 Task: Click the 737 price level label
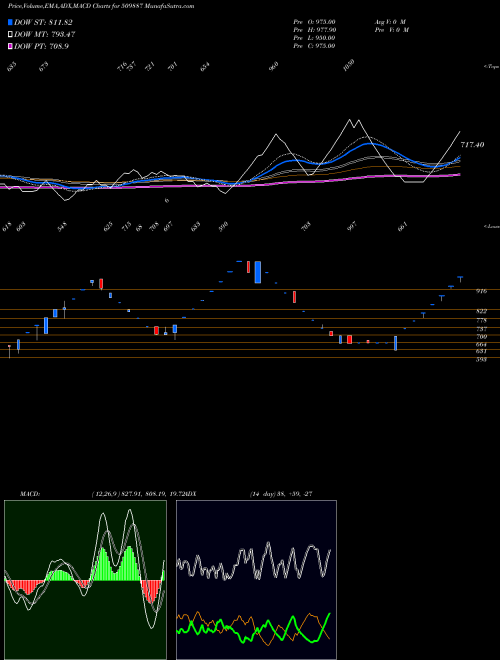(x=481, y=329)
